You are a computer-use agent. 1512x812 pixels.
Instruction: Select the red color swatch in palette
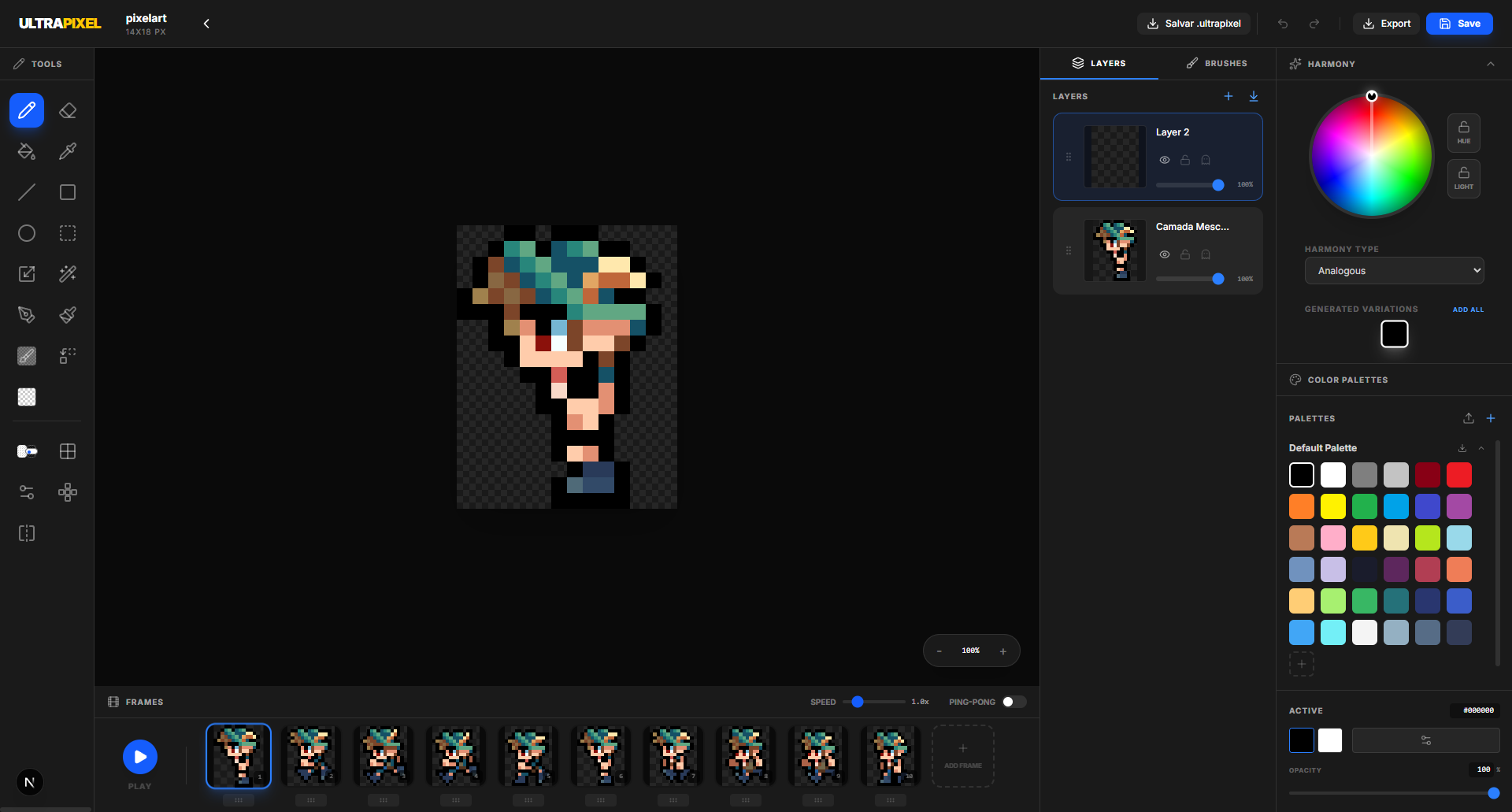pyautogui.click(x=1459, y=475)
